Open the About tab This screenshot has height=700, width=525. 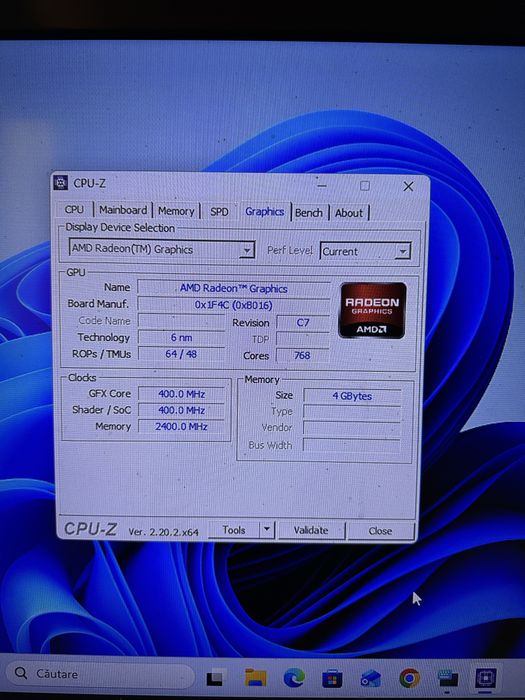coord(349,213)
